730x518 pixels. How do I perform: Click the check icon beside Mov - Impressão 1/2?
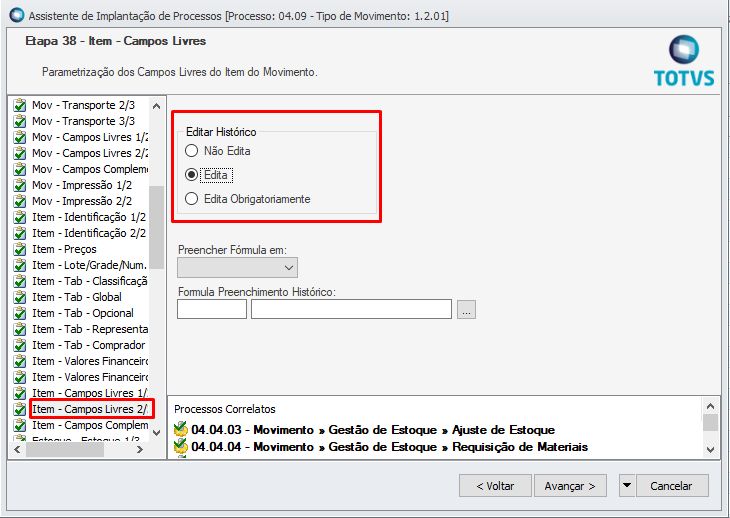coord(20,186)
